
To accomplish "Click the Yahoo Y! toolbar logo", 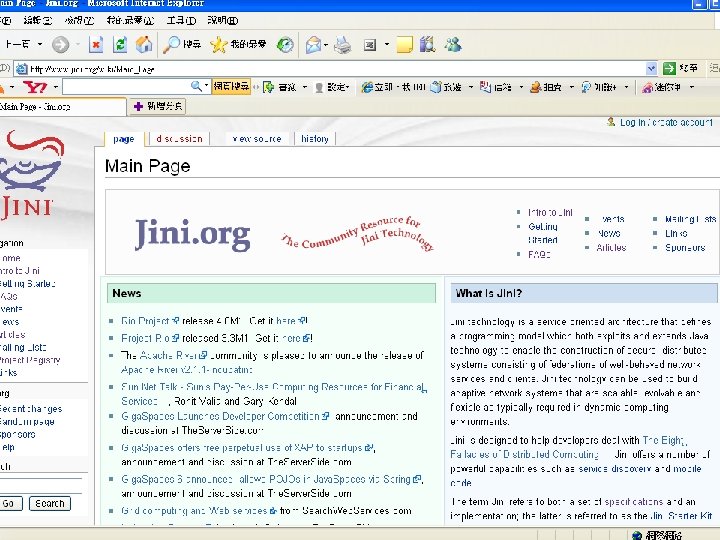I will tap(35, 86).
